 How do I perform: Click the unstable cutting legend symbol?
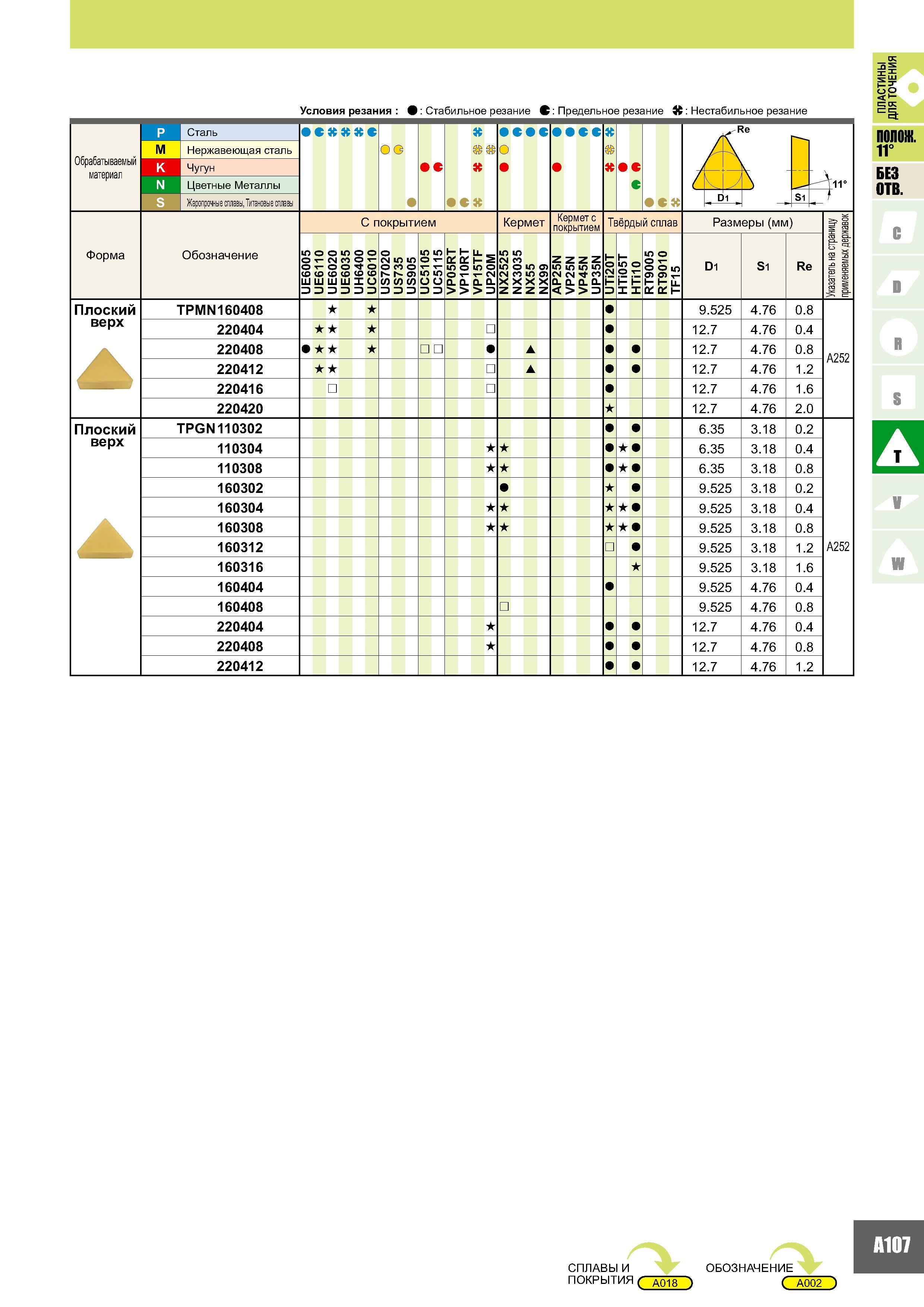677,110
